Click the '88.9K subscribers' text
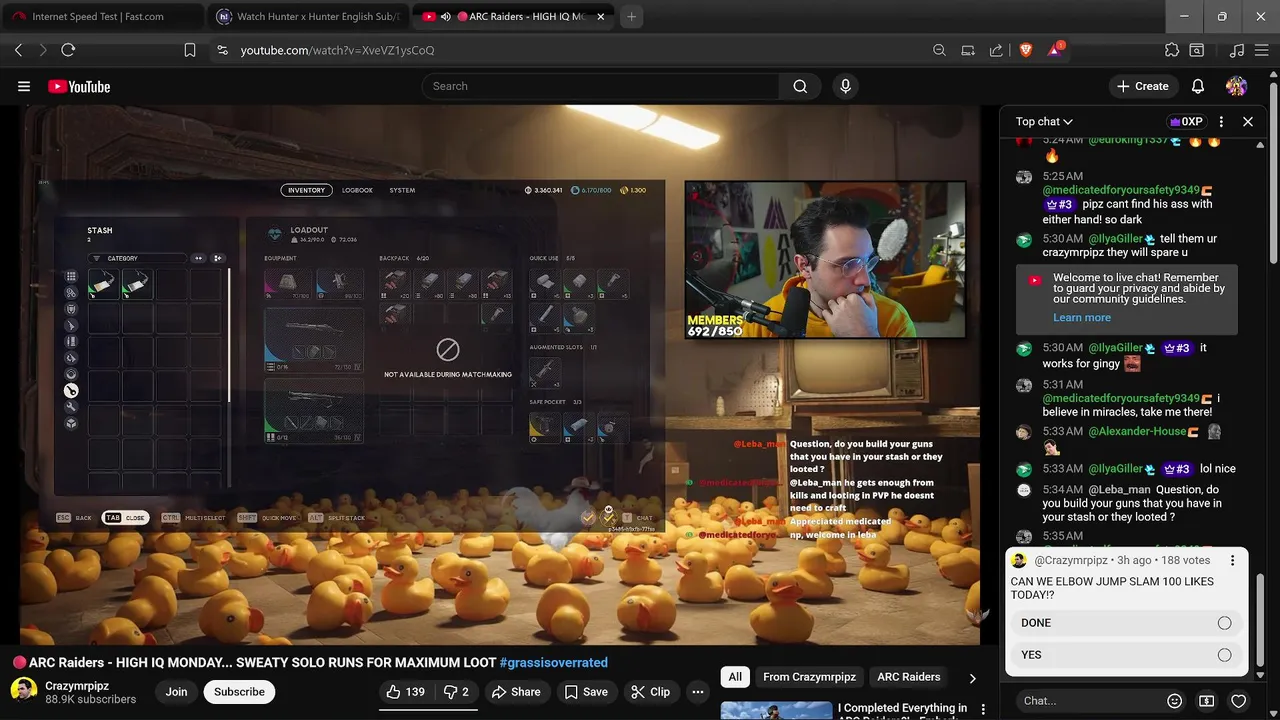 (x=91, y=700)
